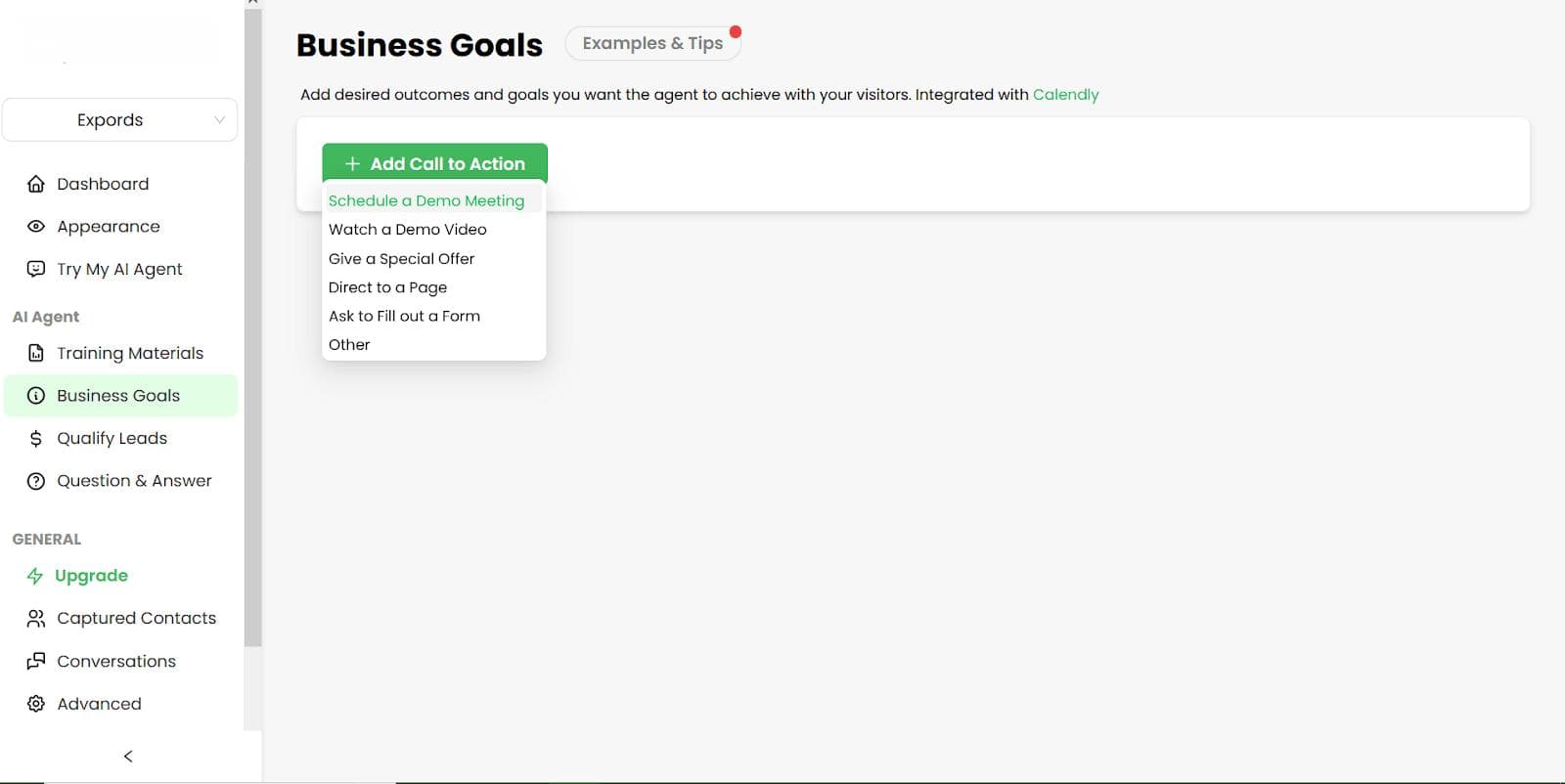Follow the Calendly link

click(x=1065, y=95)
